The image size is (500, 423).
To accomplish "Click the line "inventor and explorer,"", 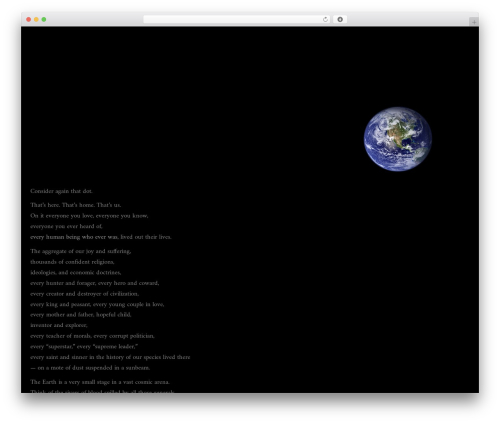I will click(x=59, y=325).
